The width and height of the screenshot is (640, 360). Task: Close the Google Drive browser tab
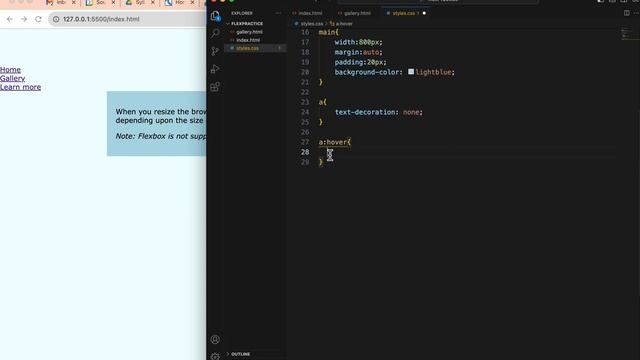(153, 2)
